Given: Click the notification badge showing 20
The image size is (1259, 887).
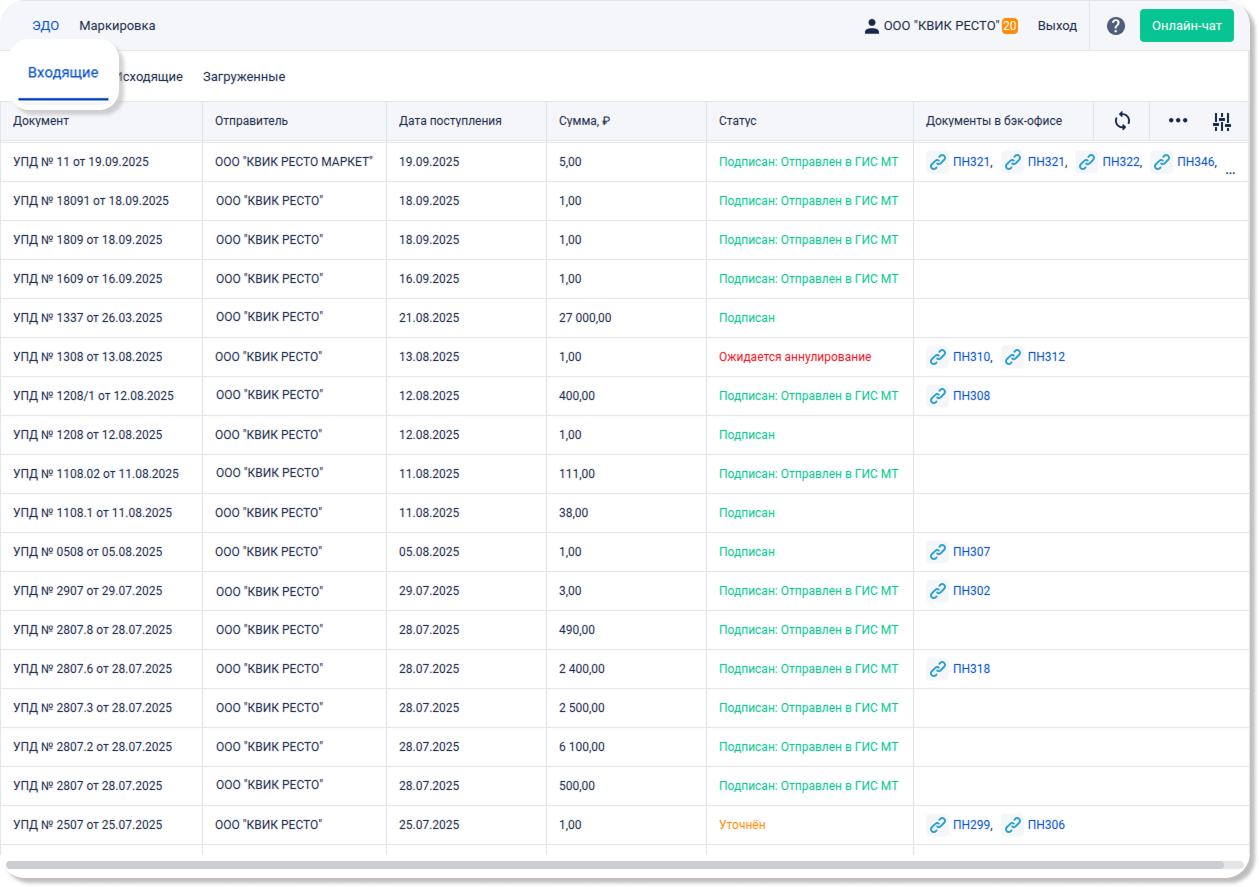Looking at the screenshot, I should coord(1009,26).
